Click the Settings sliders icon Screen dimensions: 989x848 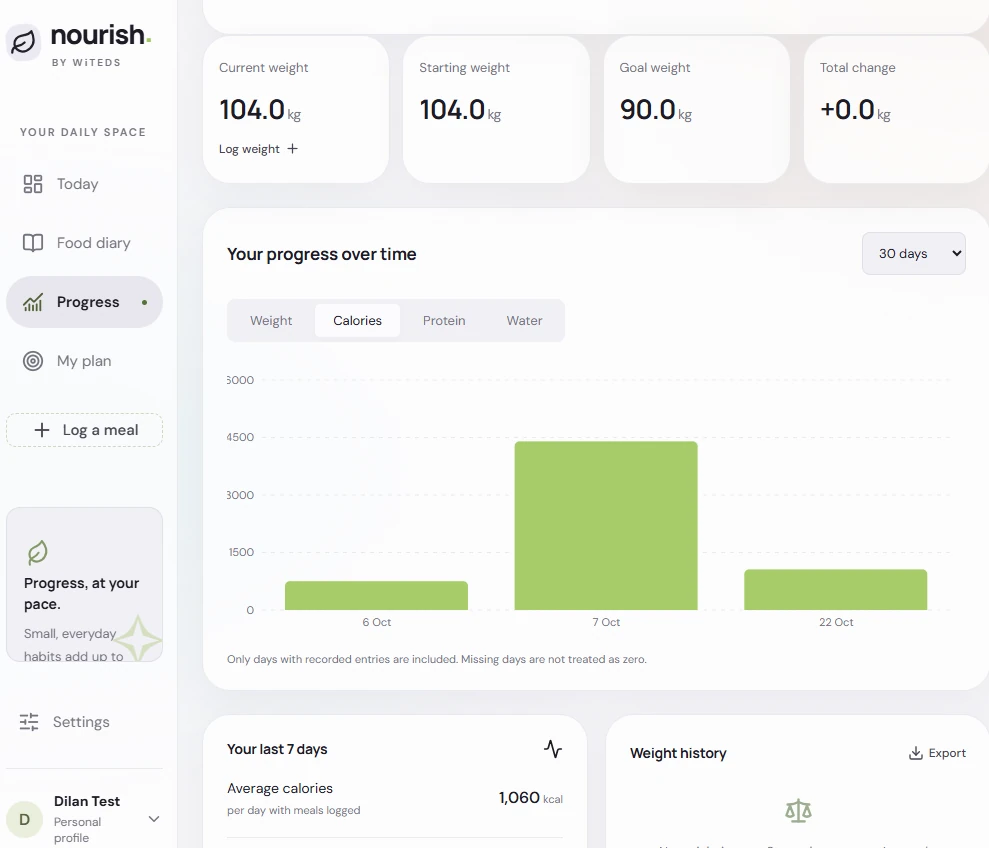pyautogui.click(x=29, y=722)
